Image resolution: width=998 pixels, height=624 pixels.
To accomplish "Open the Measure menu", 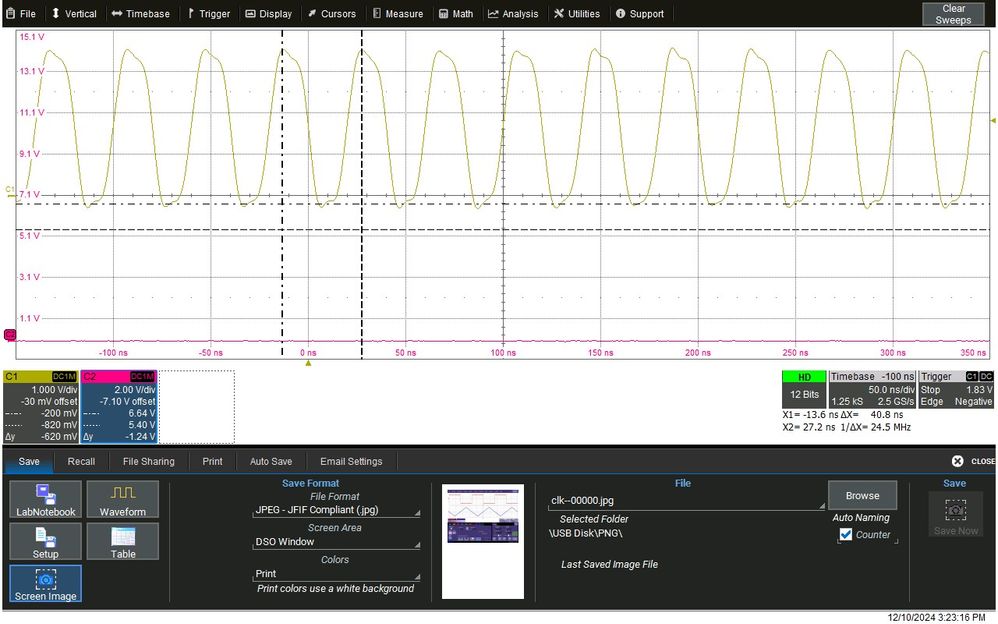I will pos(398,13).
